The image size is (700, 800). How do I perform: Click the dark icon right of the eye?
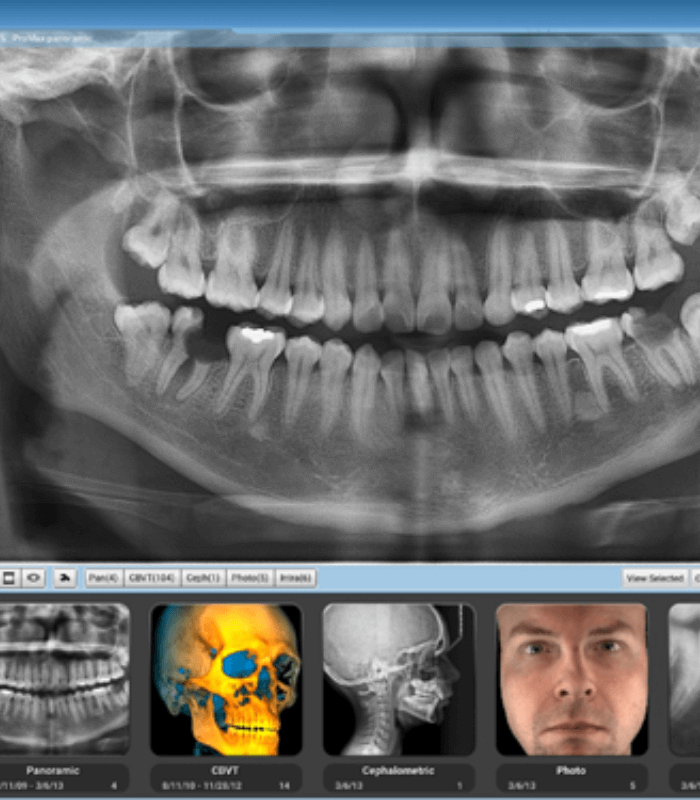(64, 578)
